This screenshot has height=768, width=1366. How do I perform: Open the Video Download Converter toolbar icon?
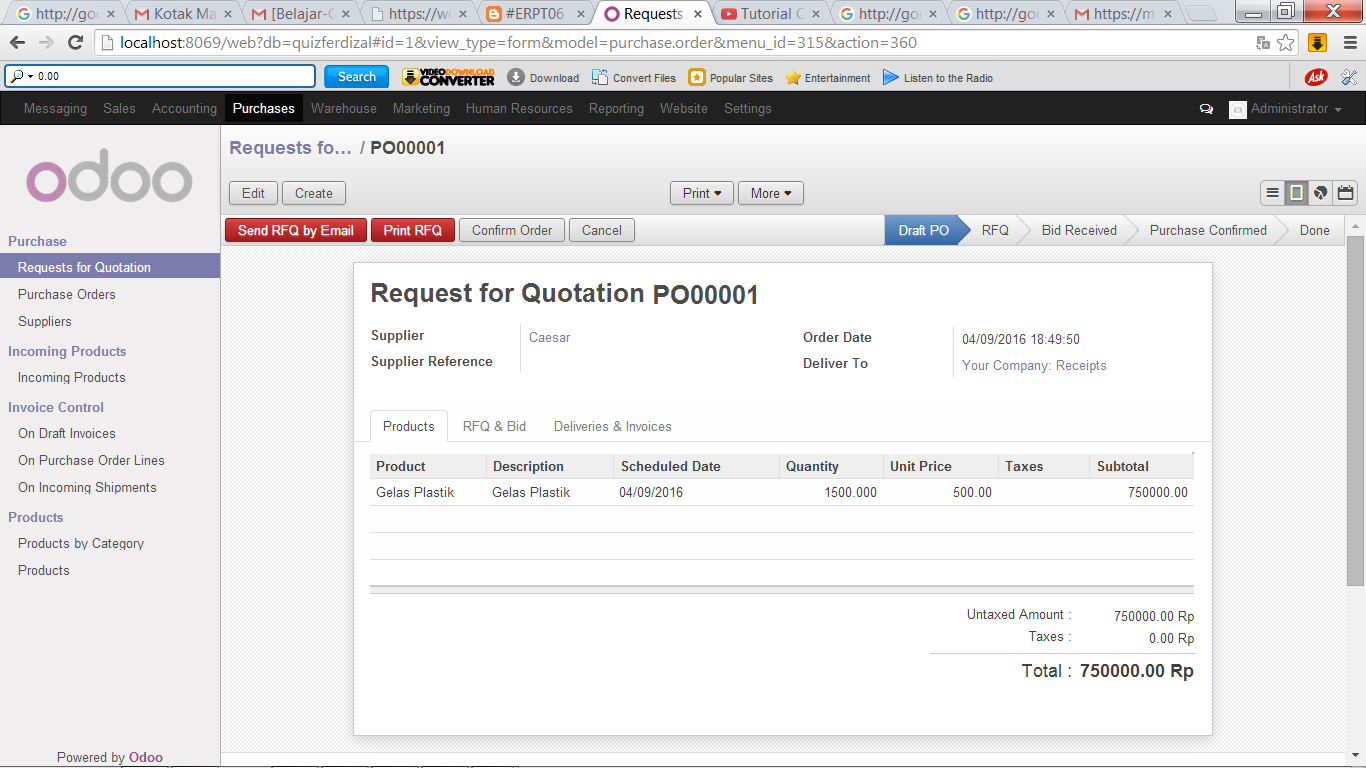point(447,77)
